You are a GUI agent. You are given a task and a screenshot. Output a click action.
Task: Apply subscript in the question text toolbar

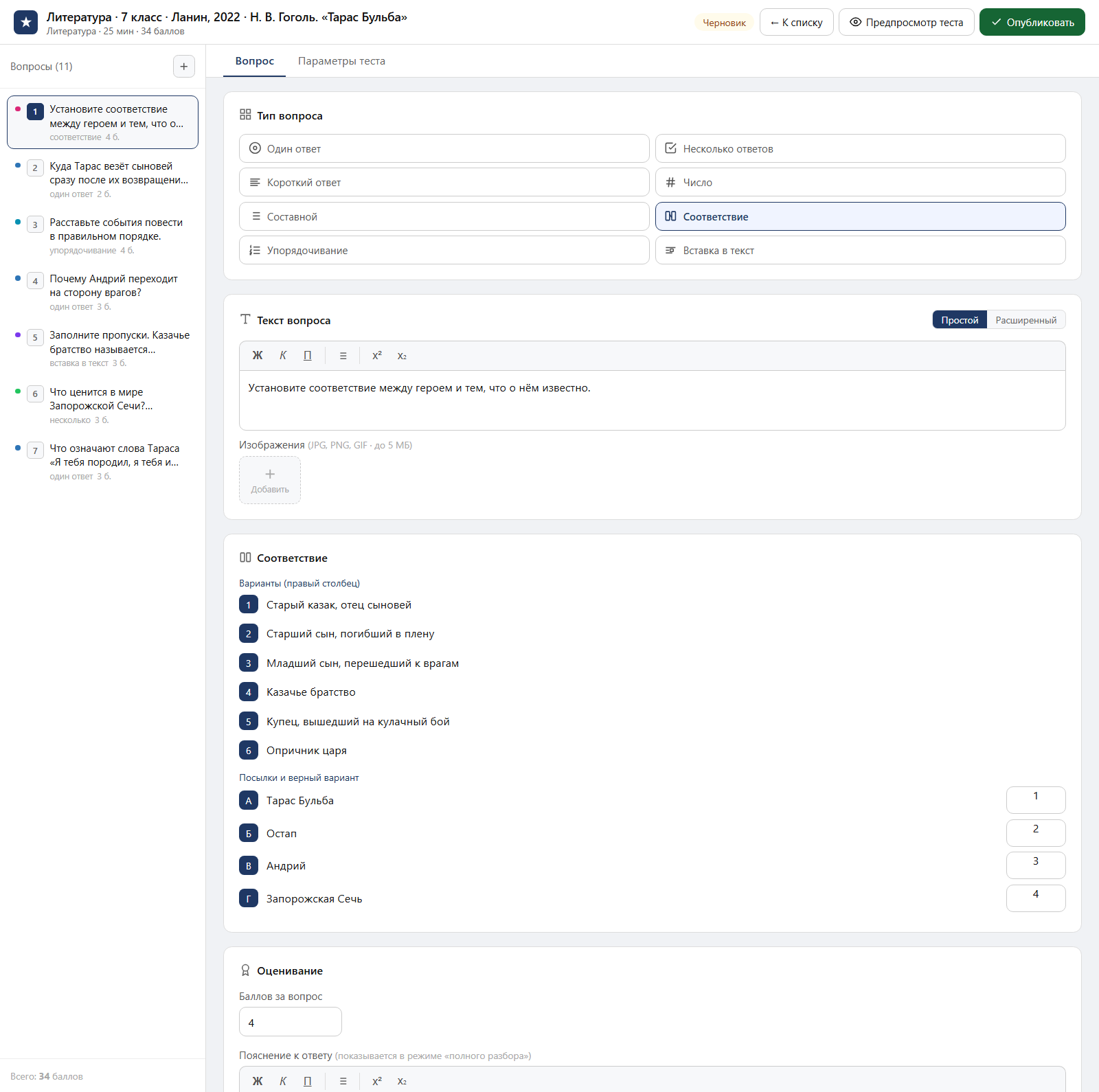[x=402, y=356]
